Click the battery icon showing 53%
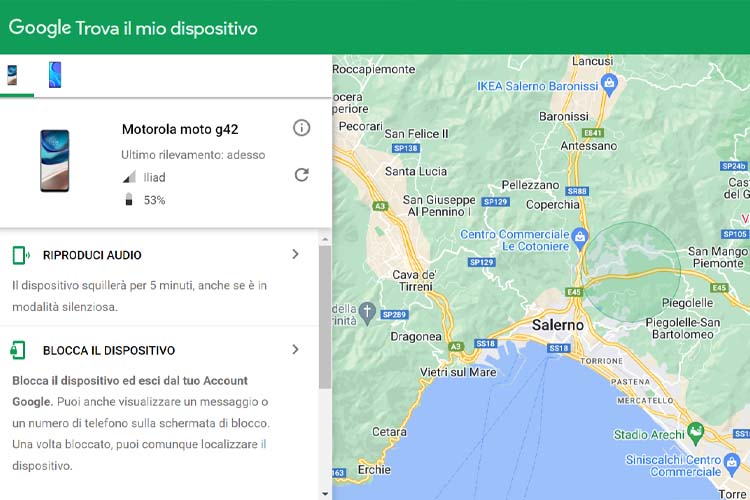 coord(129,200)
